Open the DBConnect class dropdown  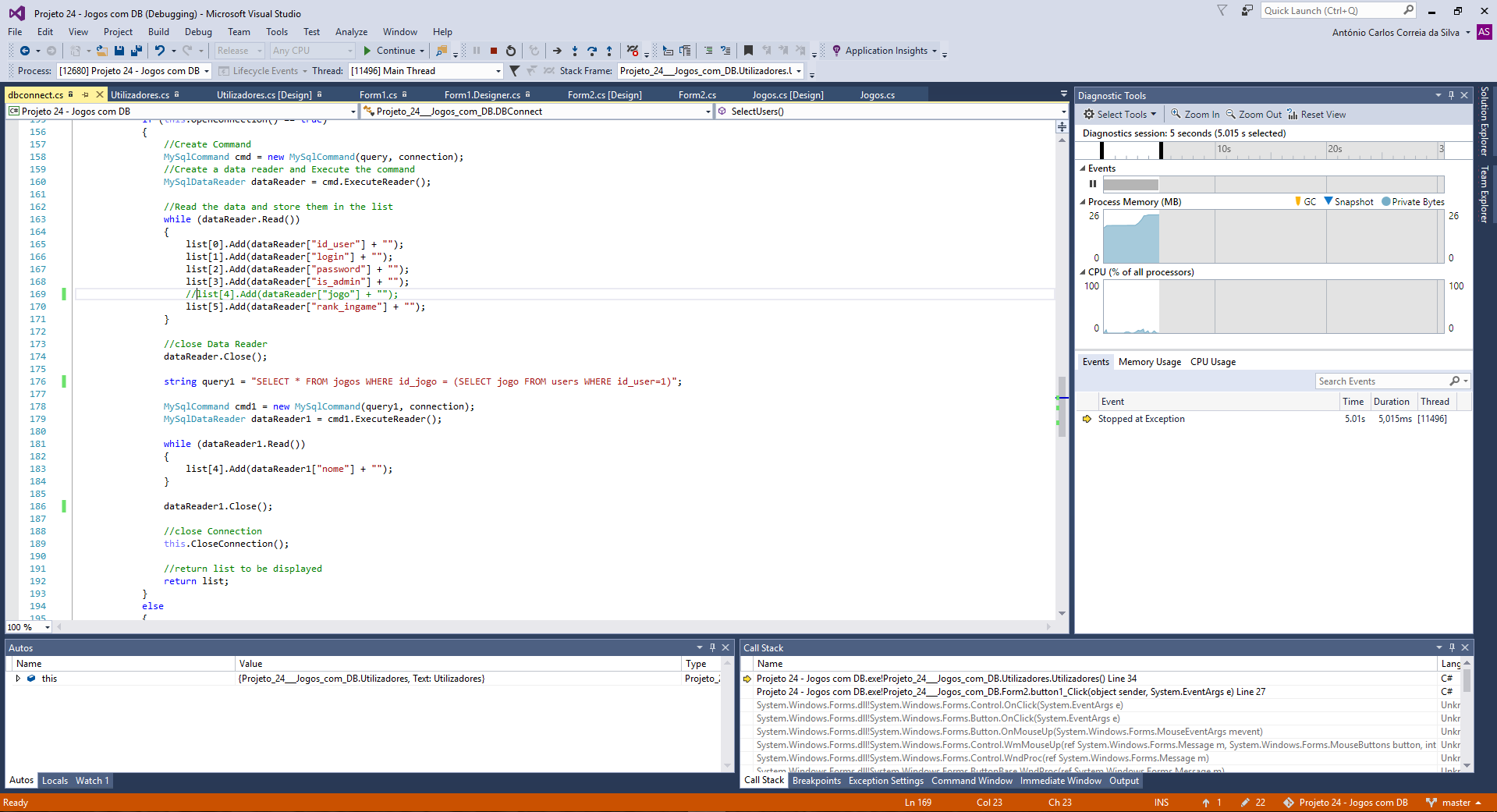coord(708,112)
